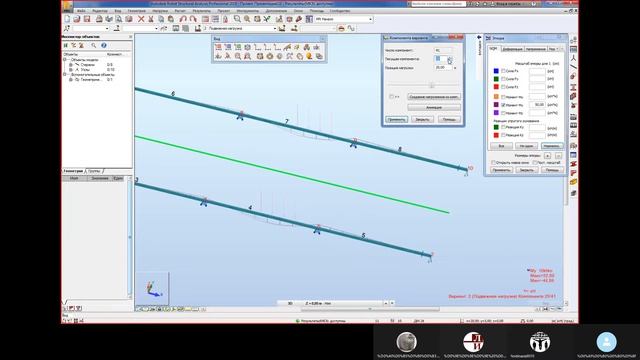Enable Открыть новое окно checkbox
This screenshot has height=360, width=640.
pos(493,162)
